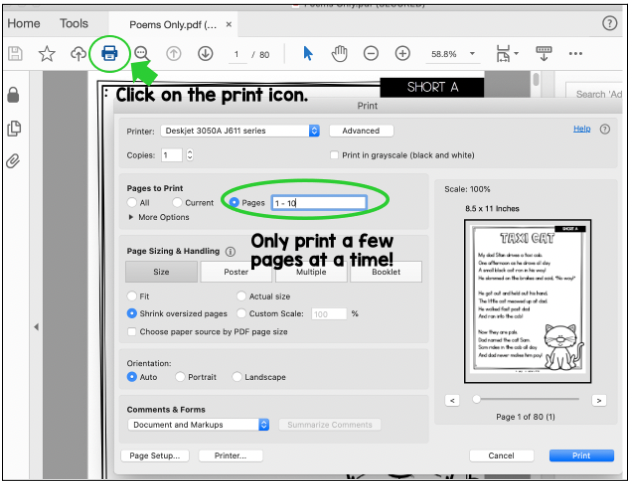Choose the Fit sizing option
Viewport: 632px width, 484px height.
[131, 296]
